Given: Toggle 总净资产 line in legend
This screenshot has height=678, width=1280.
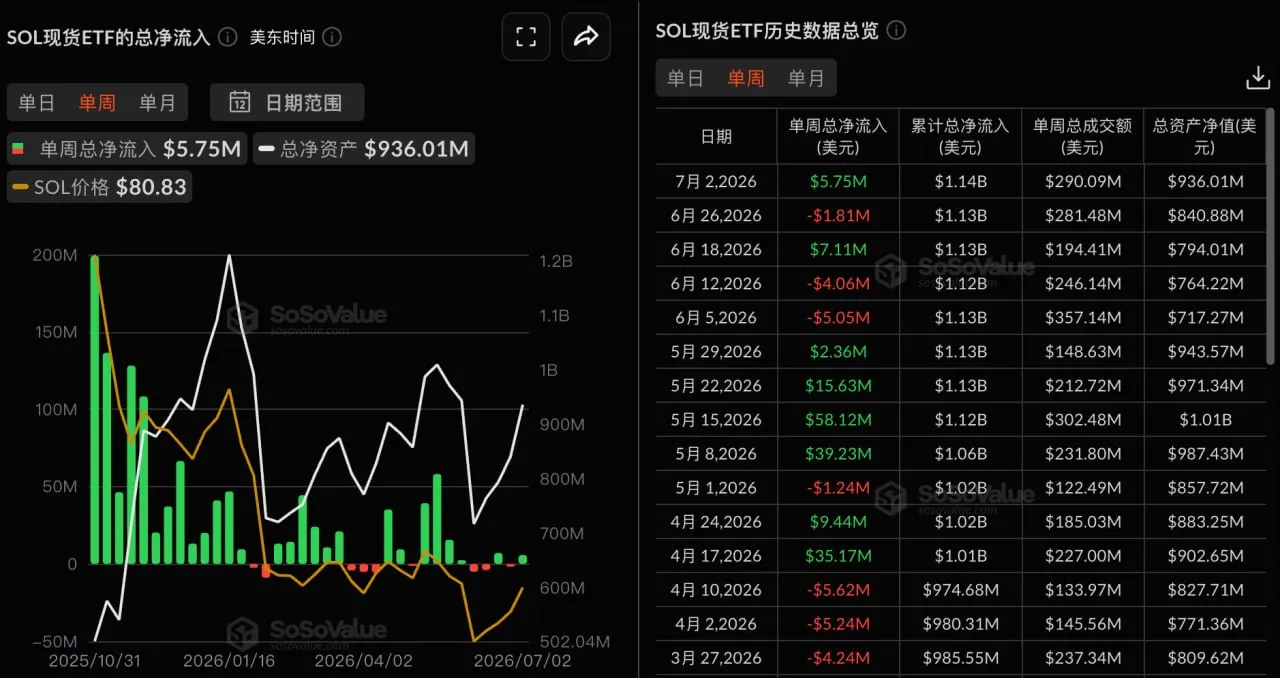Looking at the screenshot, I should (364, 149).
